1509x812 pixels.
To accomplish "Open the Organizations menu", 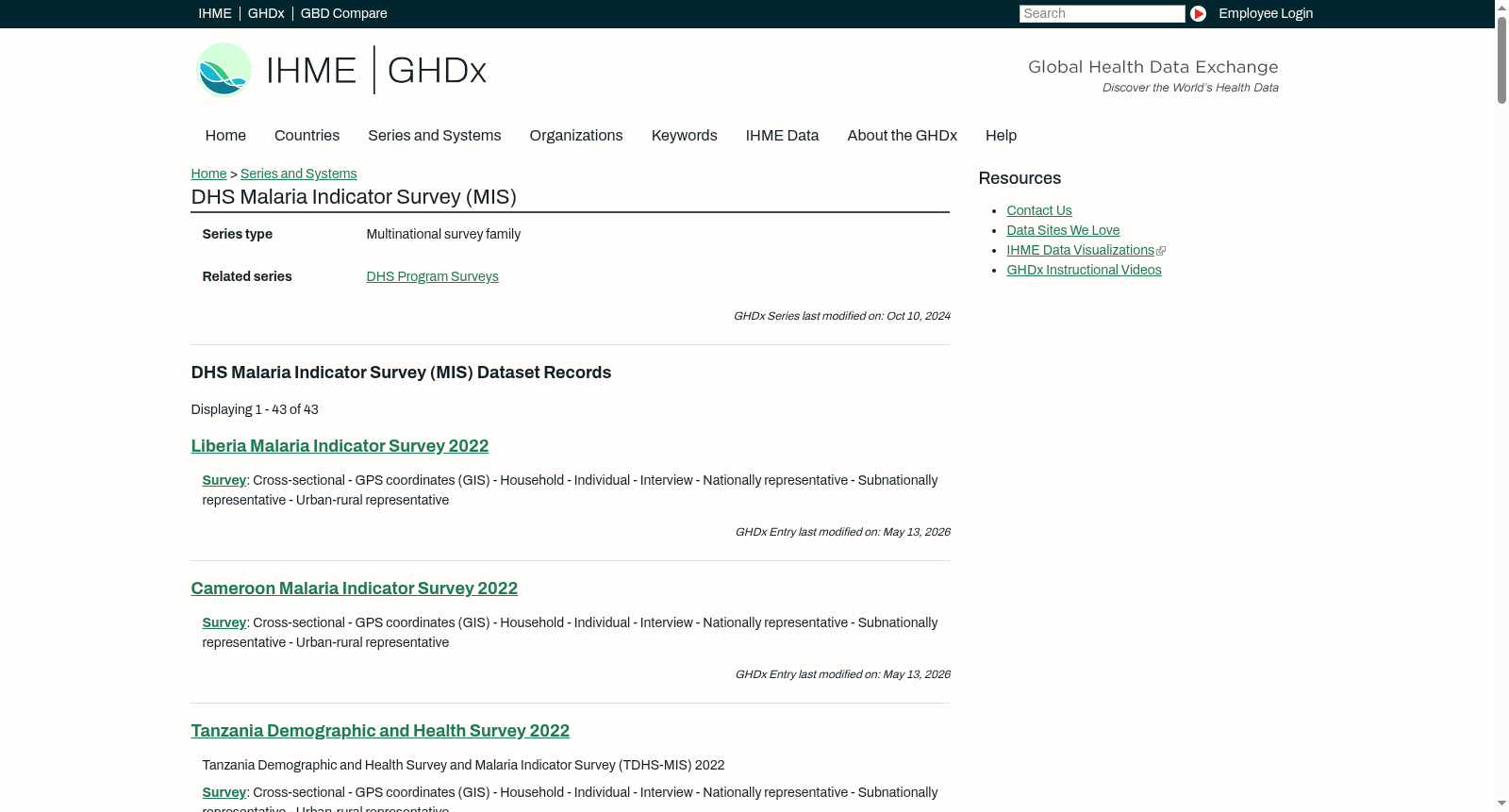I will pos(576,136).
